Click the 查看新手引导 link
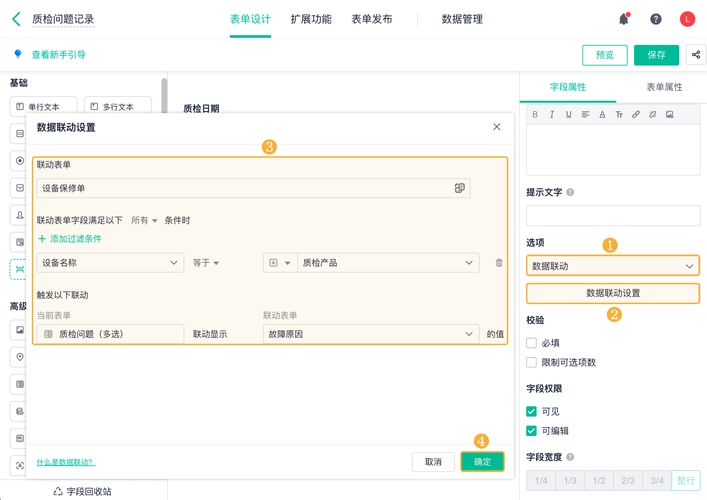Viewport: 707px width, 500px height. tap(58, 55)
